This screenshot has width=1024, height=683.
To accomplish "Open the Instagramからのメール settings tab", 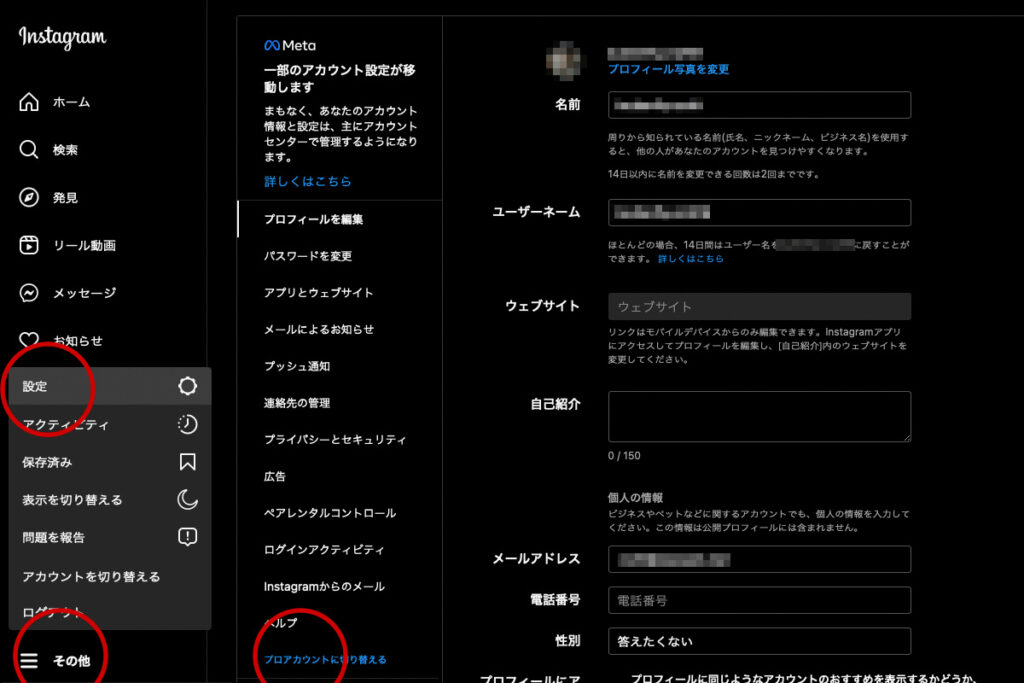I will [340, 586].
